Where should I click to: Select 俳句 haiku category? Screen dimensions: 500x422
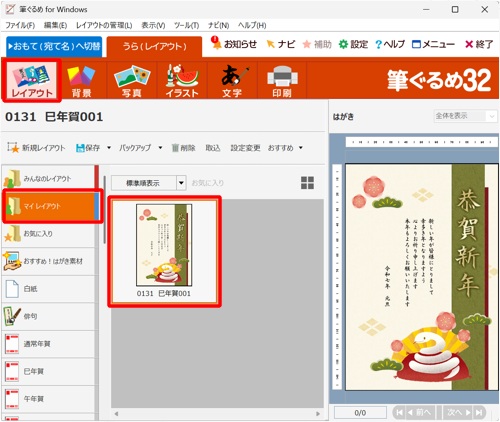(49, 316)
